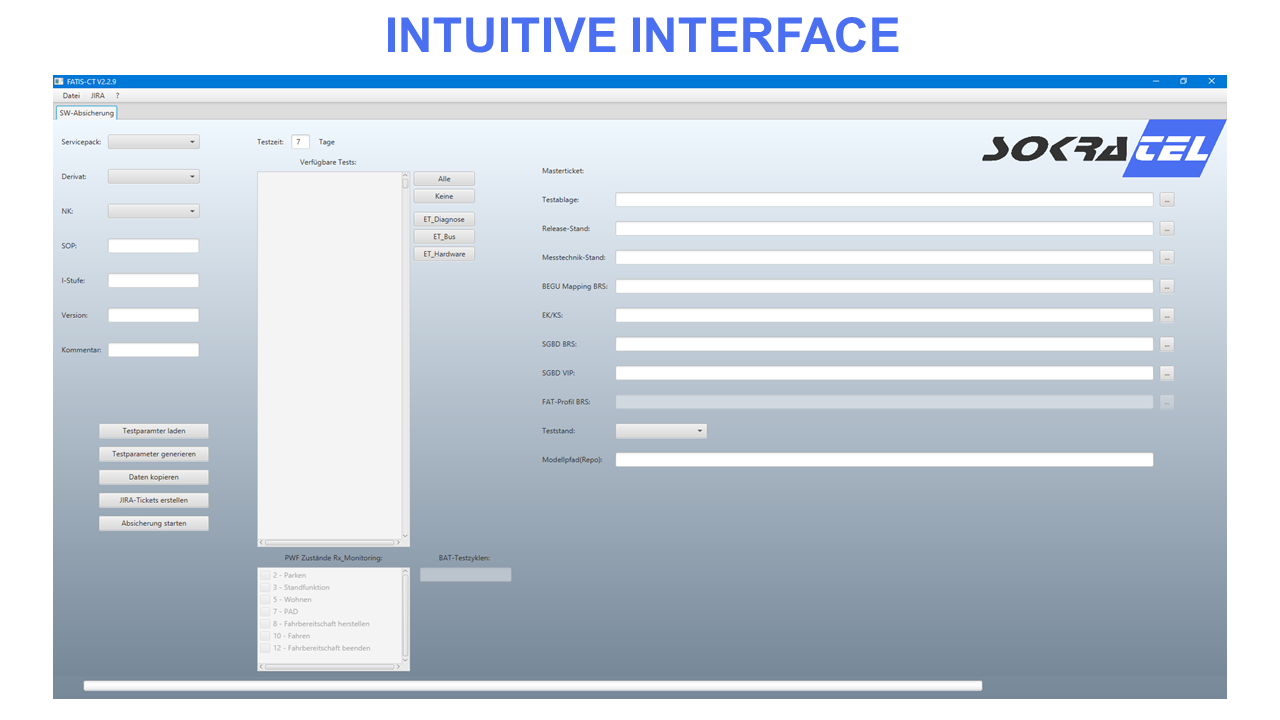Click the Messtechnik-Stand input field
The width and height of the screenshot is (1280, 720).
[x=884, y=257]
